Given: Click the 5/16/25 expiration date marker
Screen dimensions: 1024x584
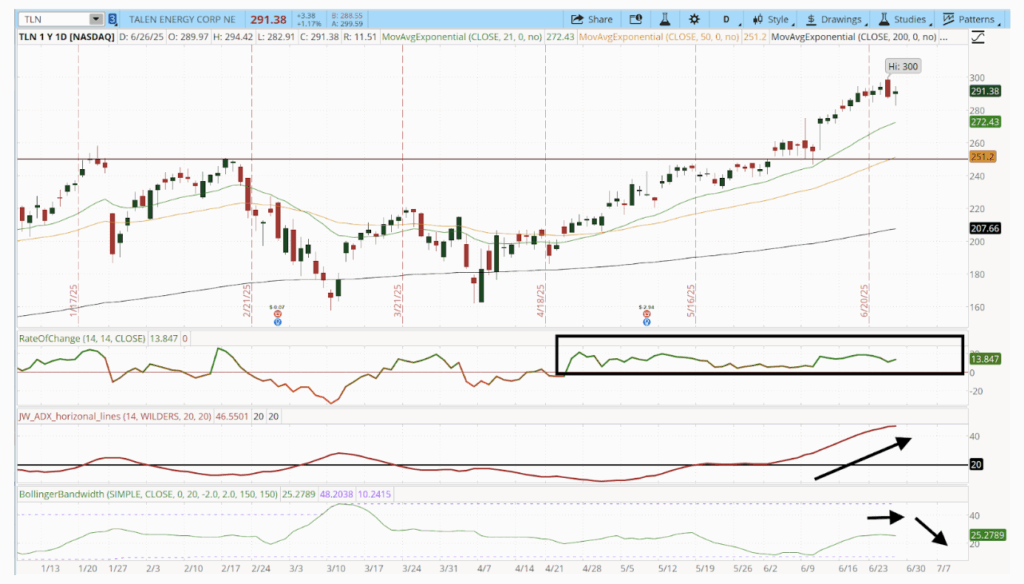Looking at the screenshot, I should click(691, 300).
